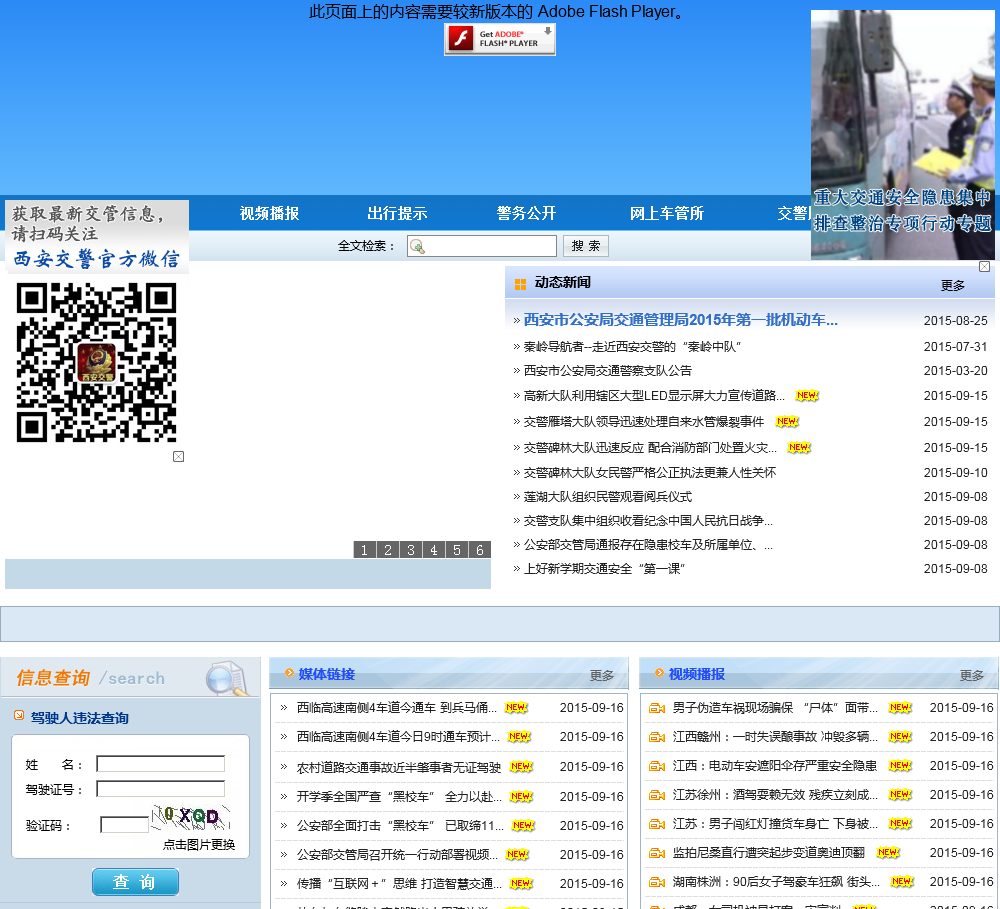Click the orange icon beside 驾驶人违法查询
Image resolution: width=1000 pixels, height=909 pixels.
click(x=19, y=716)
